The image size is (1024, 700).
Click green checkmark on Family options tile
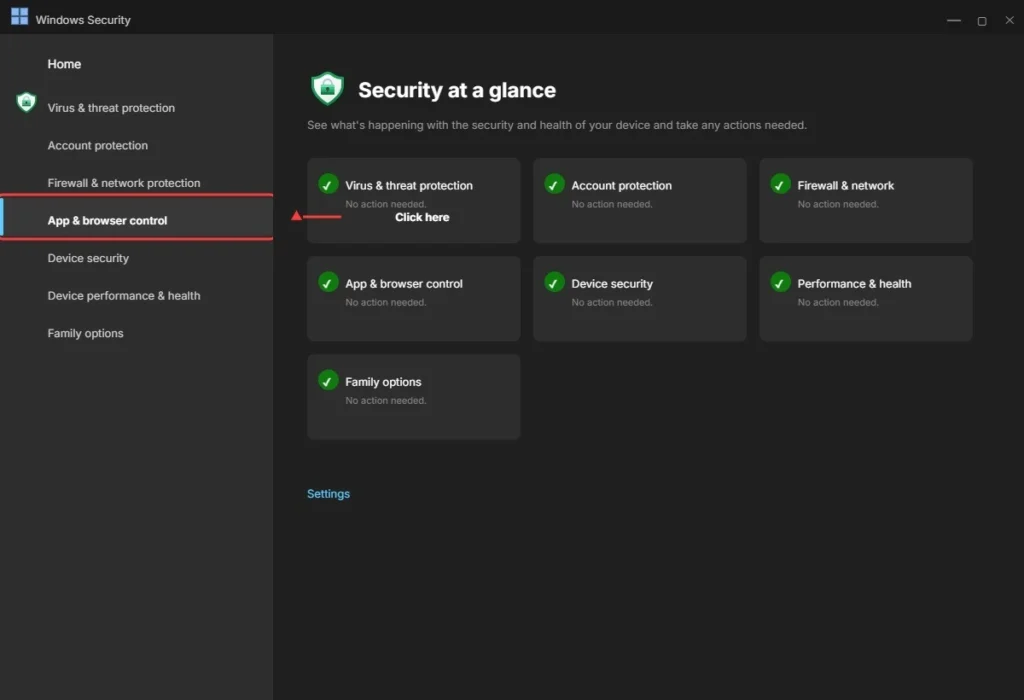pos(328,381)
